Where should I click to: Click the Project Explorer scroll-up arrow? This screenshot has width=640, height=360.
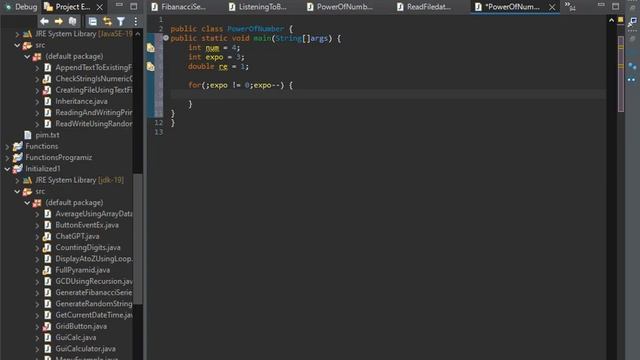click(x=138, y=34)
